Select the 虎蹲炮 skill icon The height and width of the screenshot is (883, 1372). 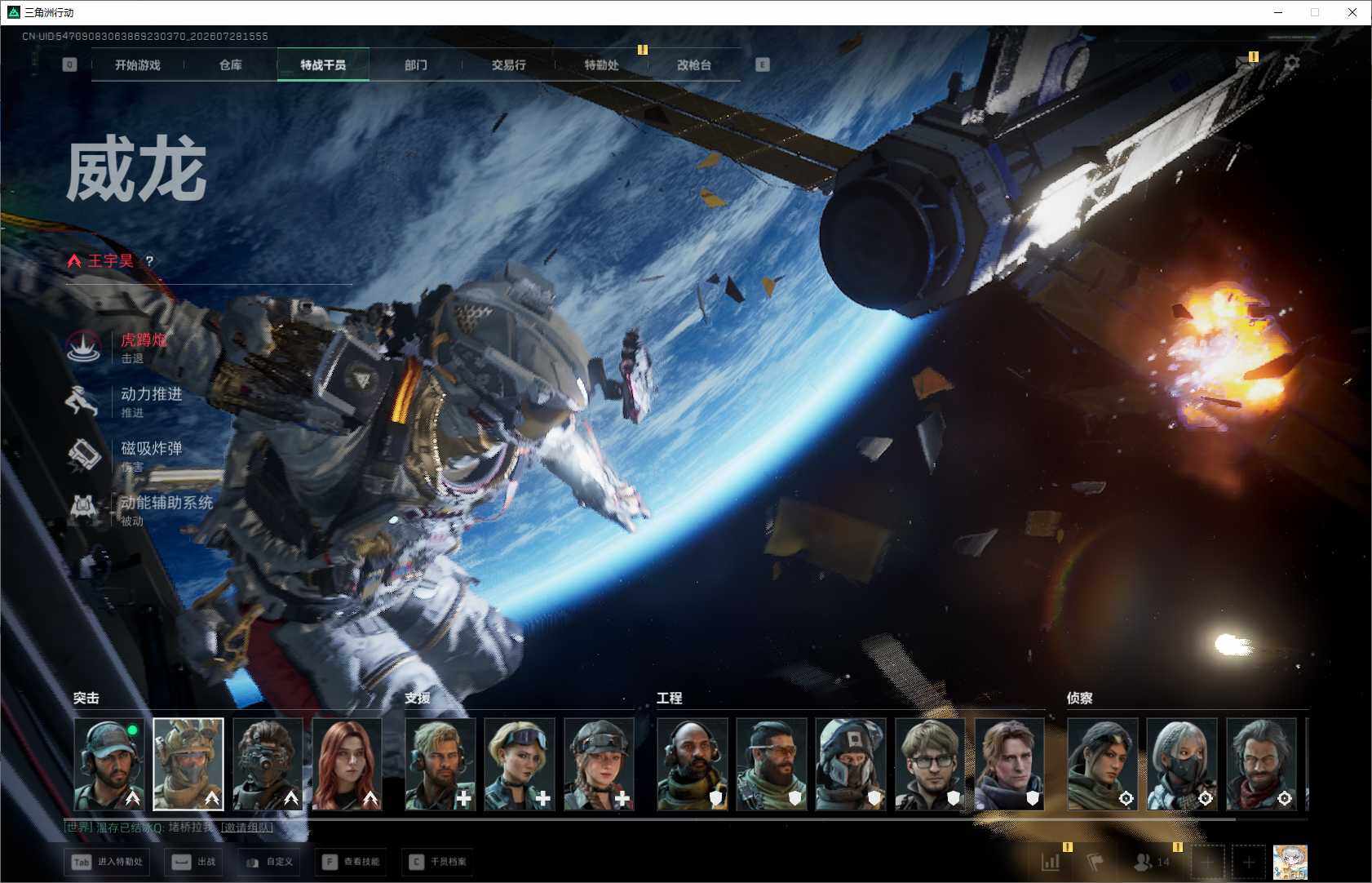click(x=83, y=346)
